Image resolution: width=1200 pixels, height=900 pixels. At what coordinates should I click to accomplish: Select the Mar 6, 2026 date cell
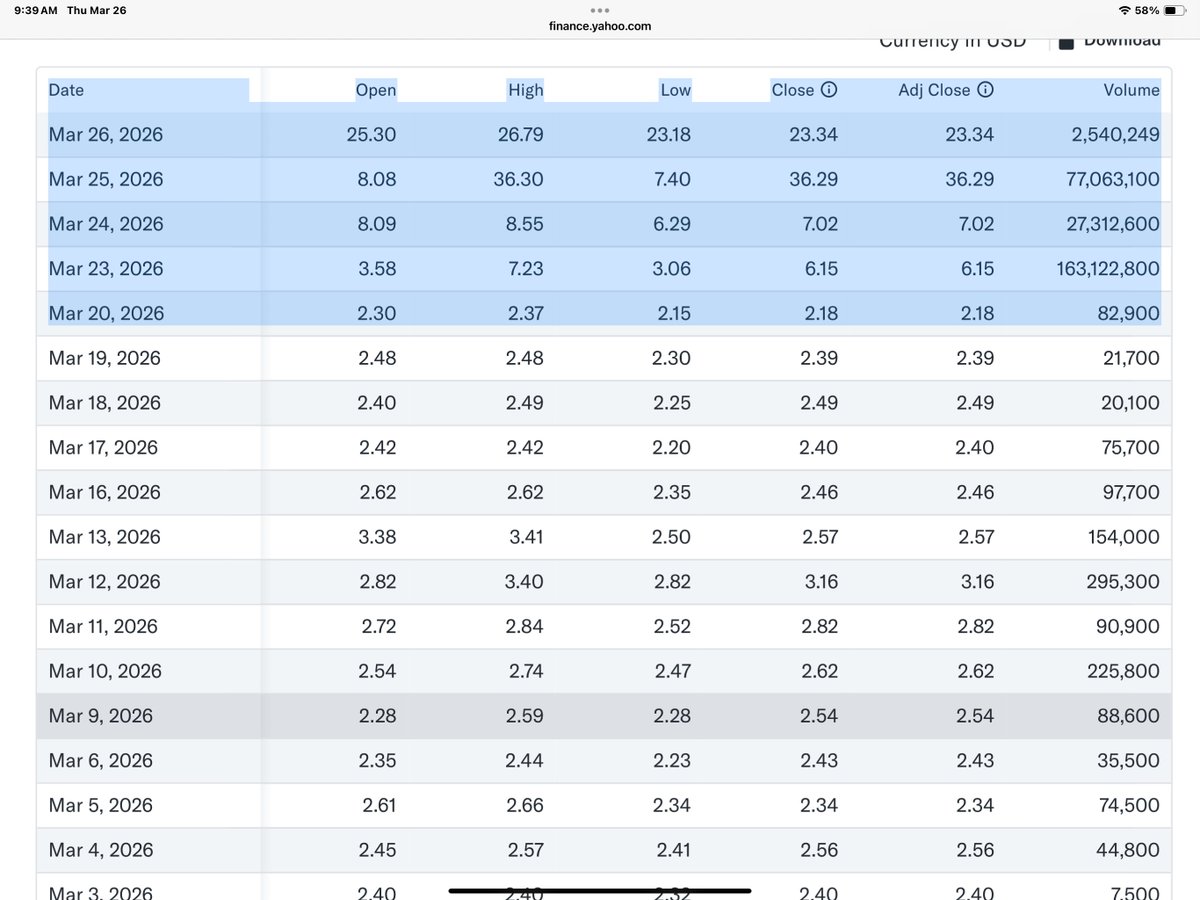coord(101,760)
